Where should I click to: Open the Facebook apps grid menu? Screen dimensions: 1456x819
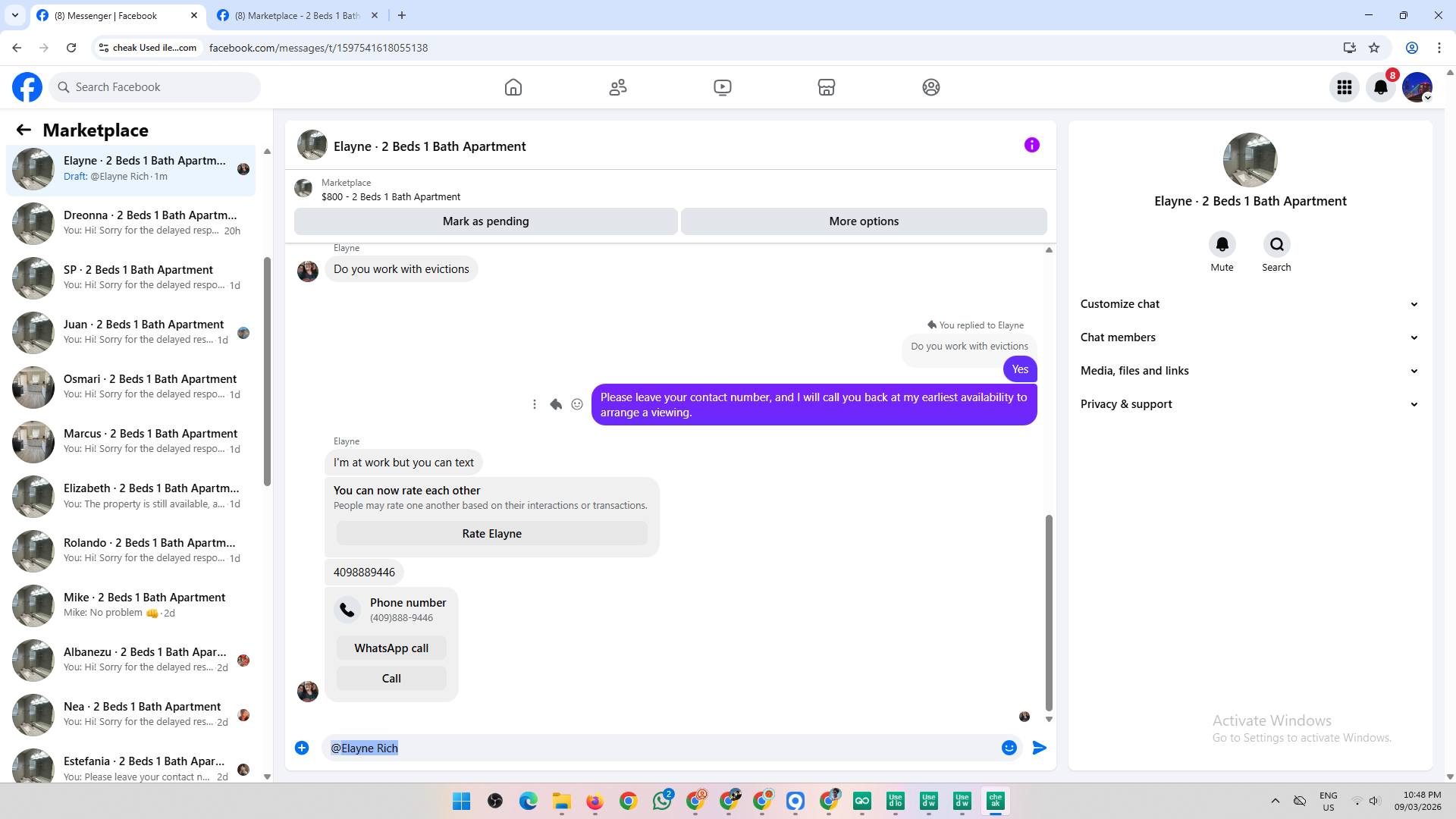1345,87
